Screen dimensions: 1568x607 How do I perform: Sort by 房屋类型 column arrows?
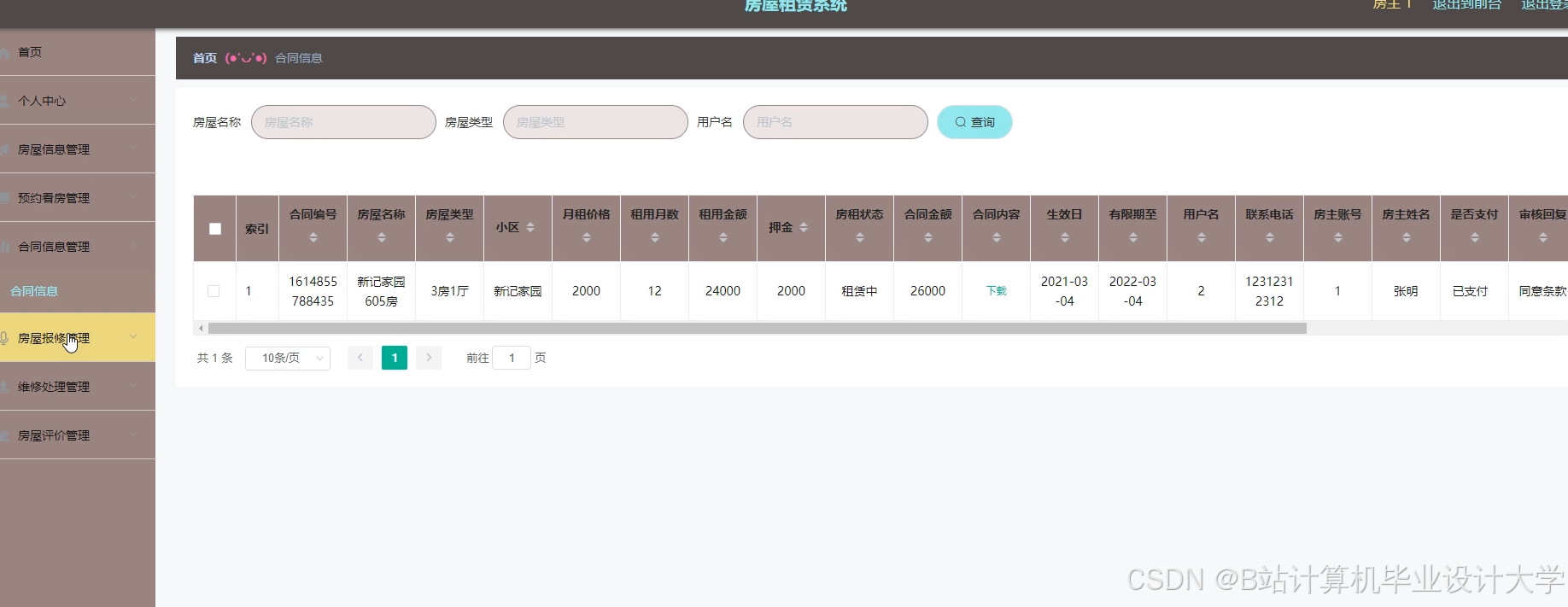[450, 238]
